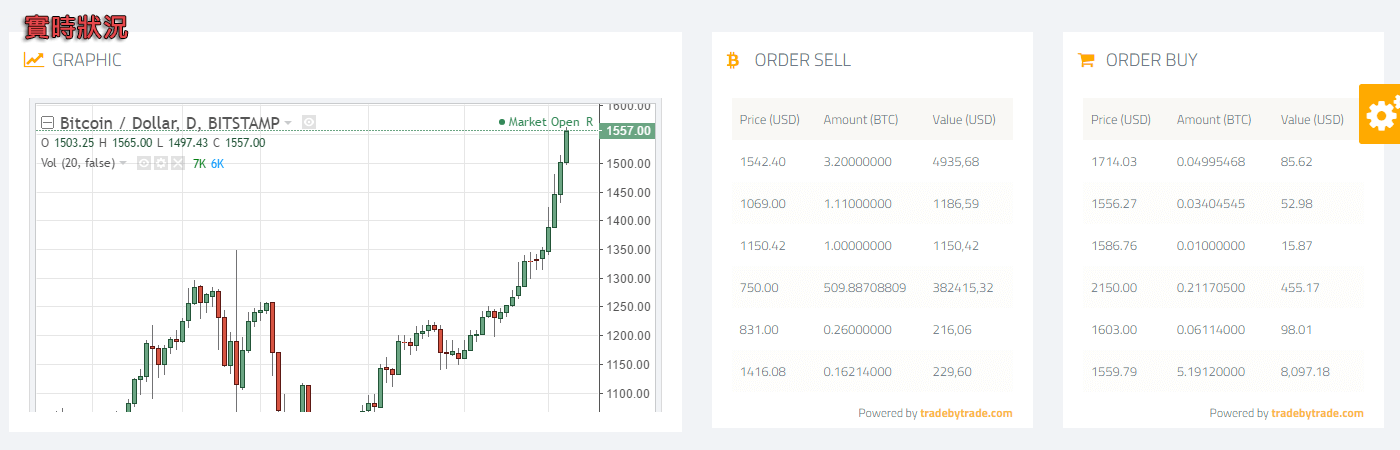The width and height of the screenshot is (1400, 450).
Task: Click the chart line icon beside GRAPHIC
Action: point(34,60)
